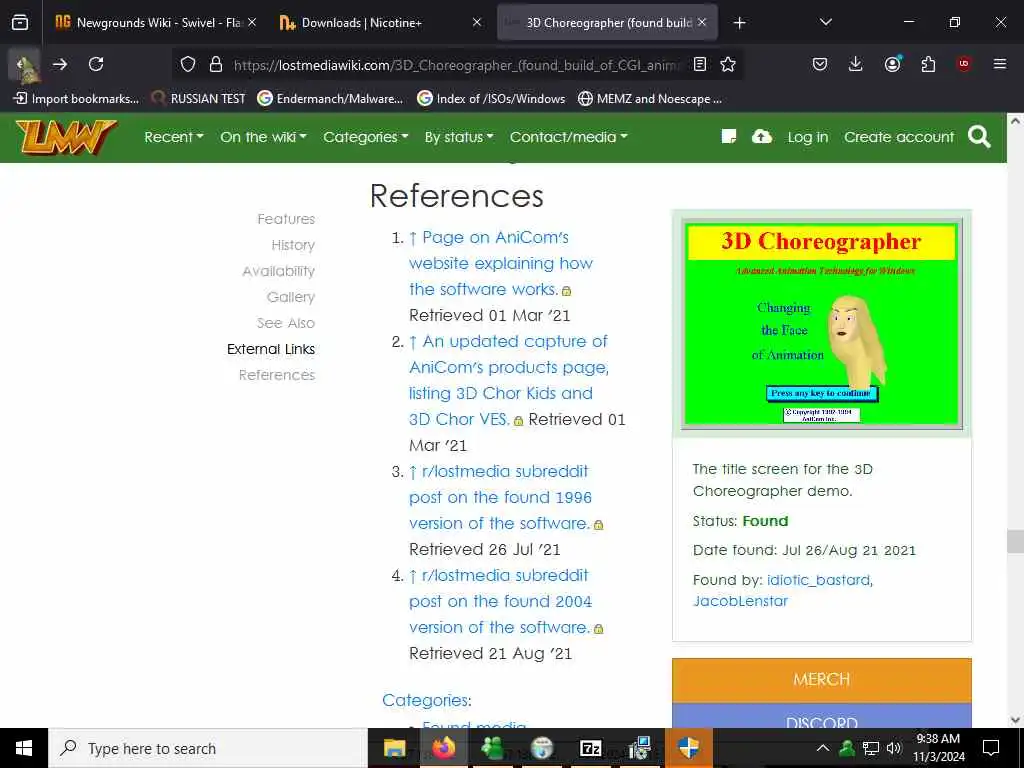Open the RUSSIAN TEST bookmark

pyautogui.click(x=198, y=99)
